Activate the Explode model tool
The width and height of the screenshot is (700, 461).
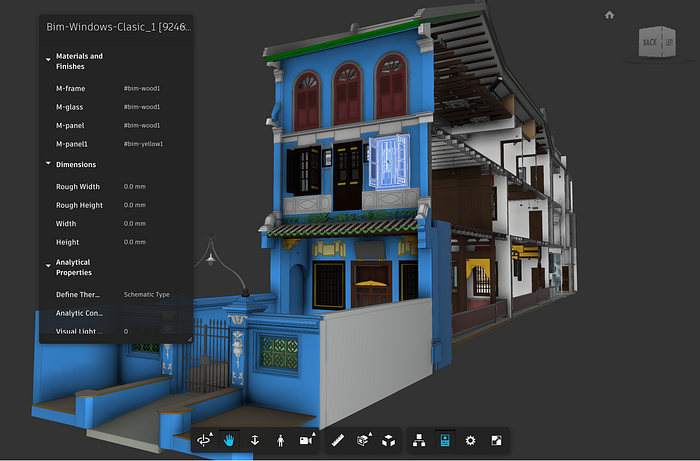tap(388, 440)
